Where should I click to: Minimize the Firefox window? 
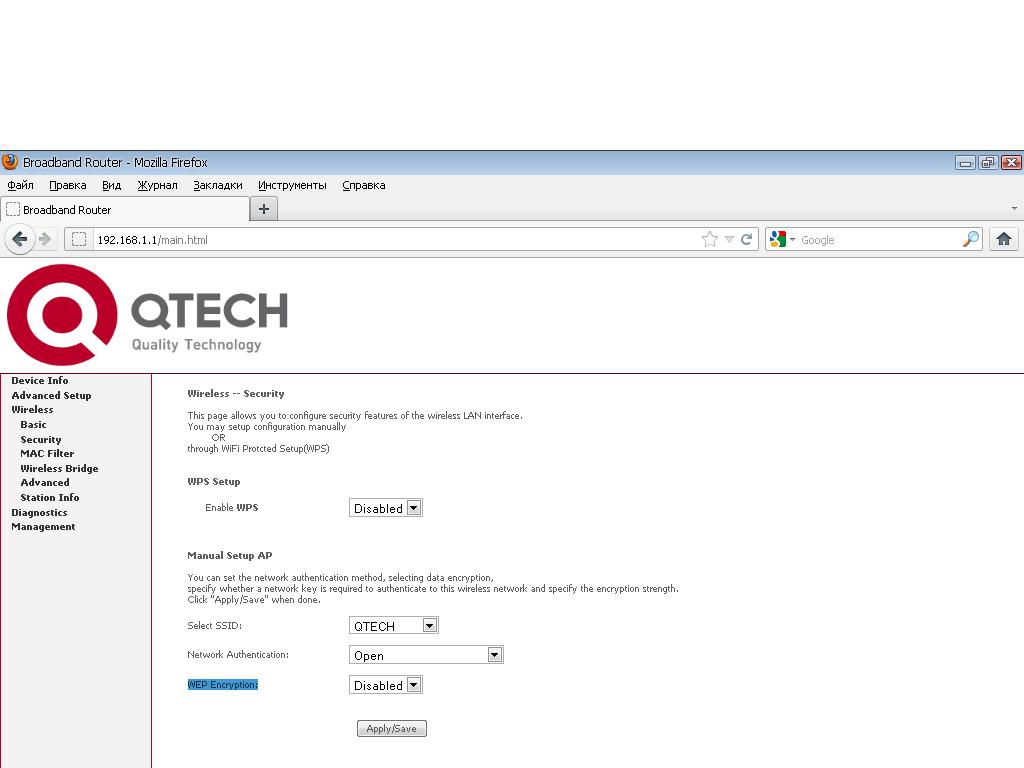pyautogui.click(x=965, y=163)
